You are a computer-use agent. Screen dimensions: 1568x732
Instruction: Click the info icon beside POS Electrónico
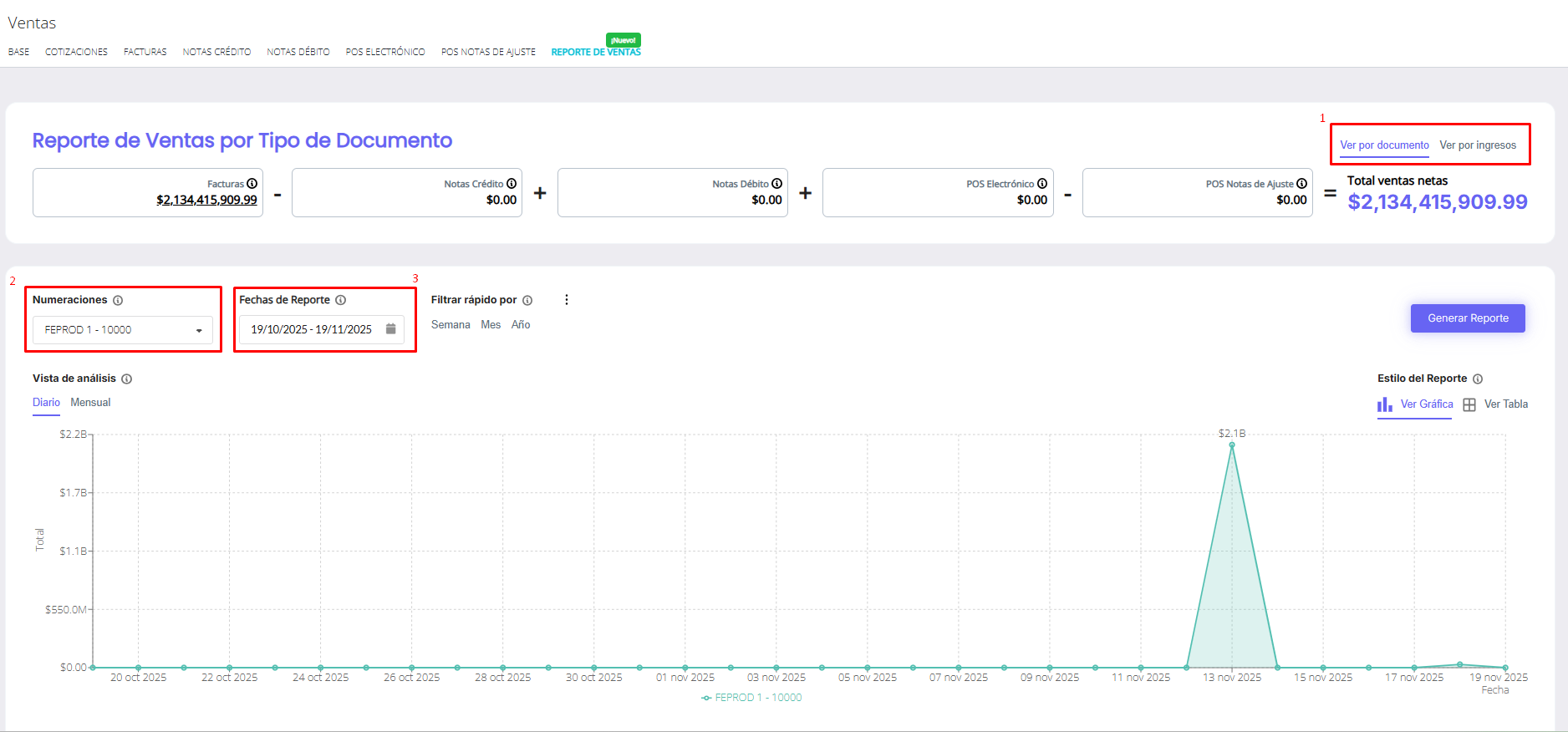(x=1042, y=184)
